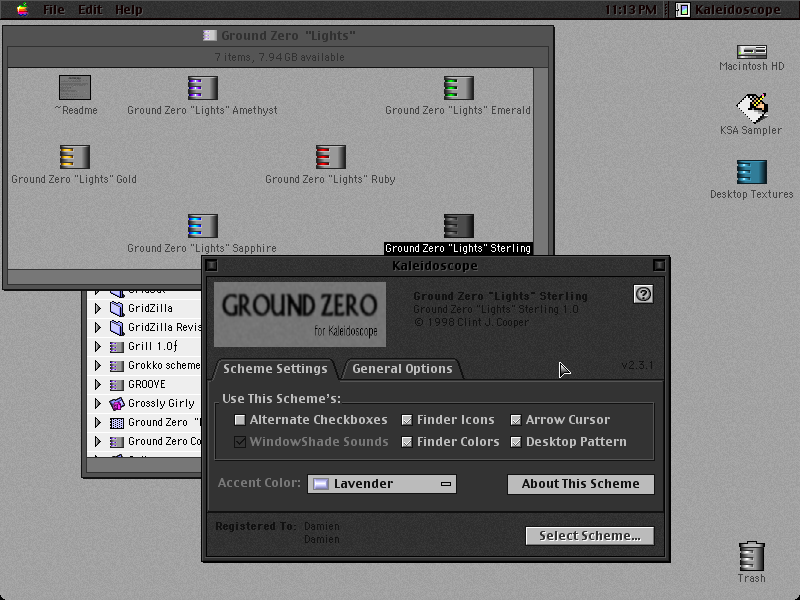Click the GridZilla folder icon in list window

[117, 308]
